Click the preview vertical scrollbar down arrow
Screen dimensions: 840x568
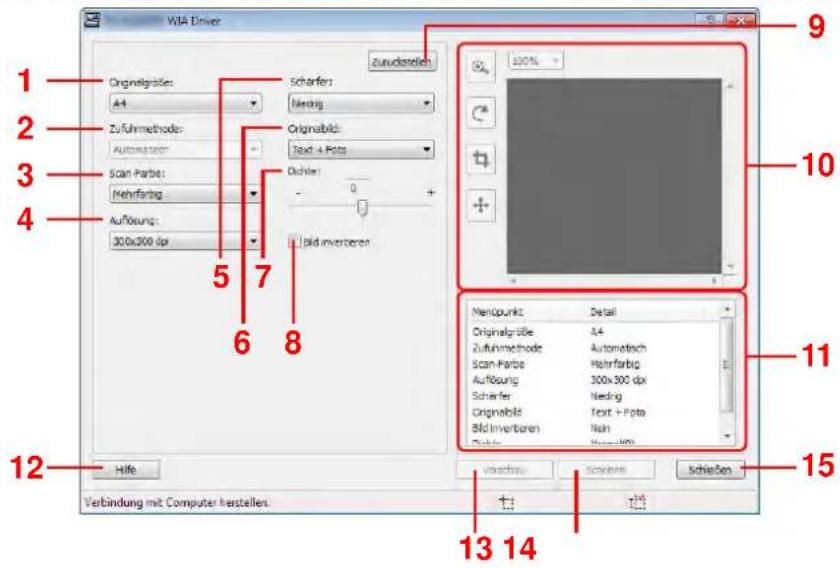(731, 266)
